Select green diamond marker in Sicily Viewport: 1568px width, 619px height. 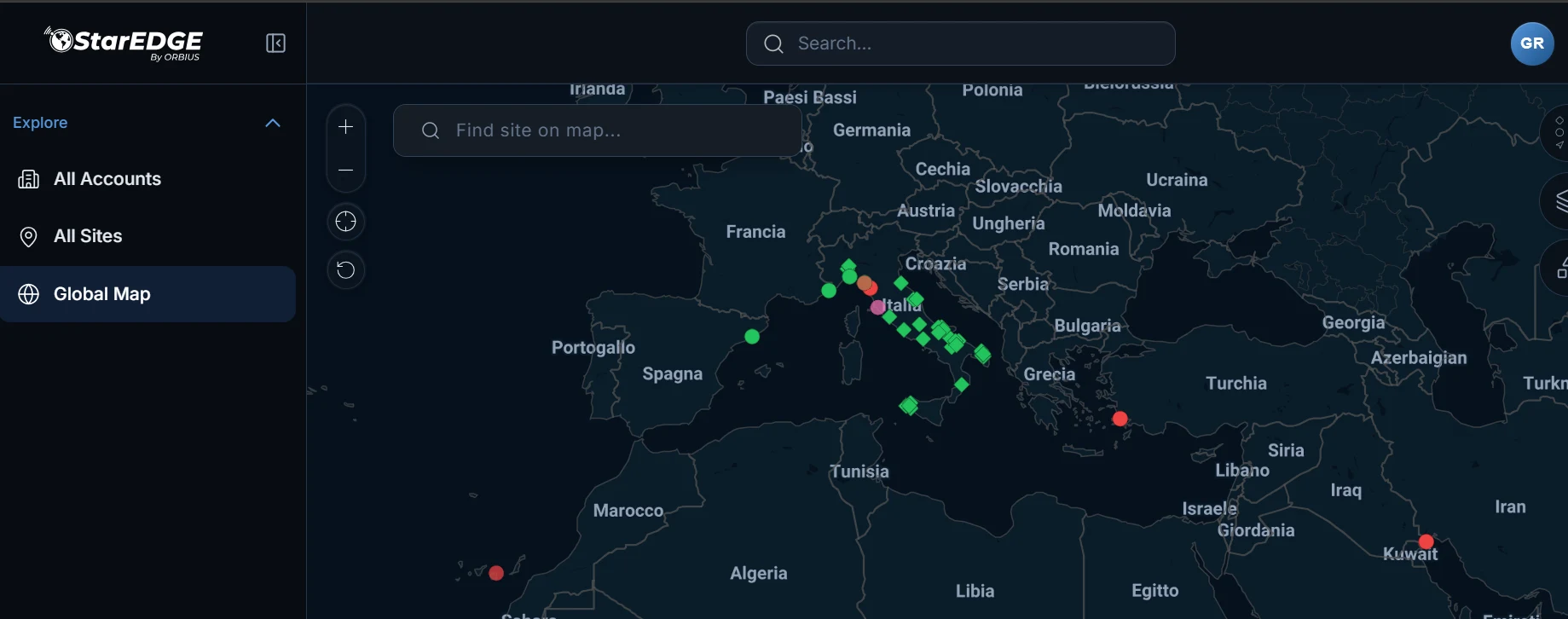click(x=909, y=406)
